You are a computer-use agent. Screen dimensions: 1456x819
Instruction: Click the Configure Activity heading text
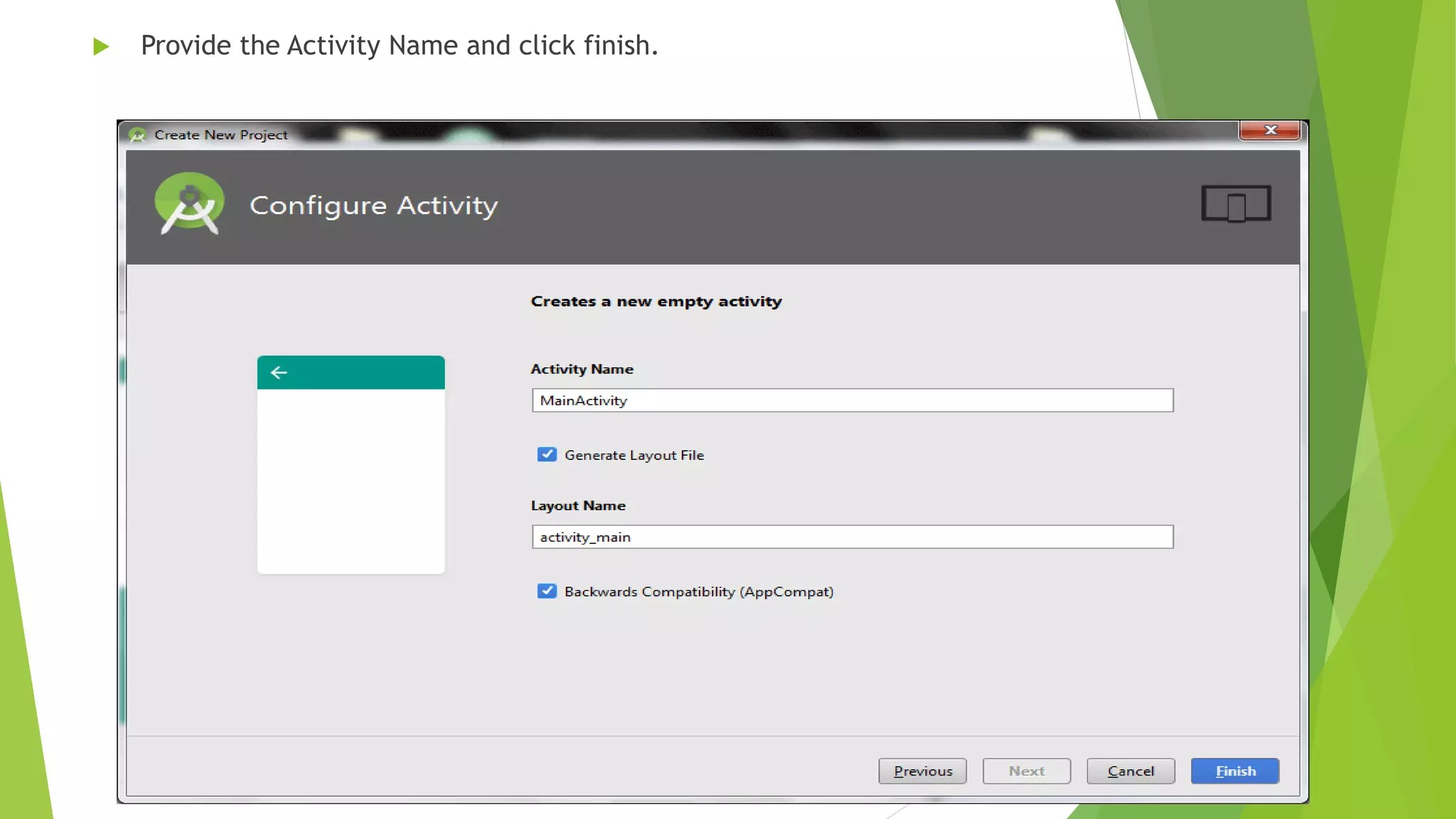pyautogui.click(x=373, y=205)
